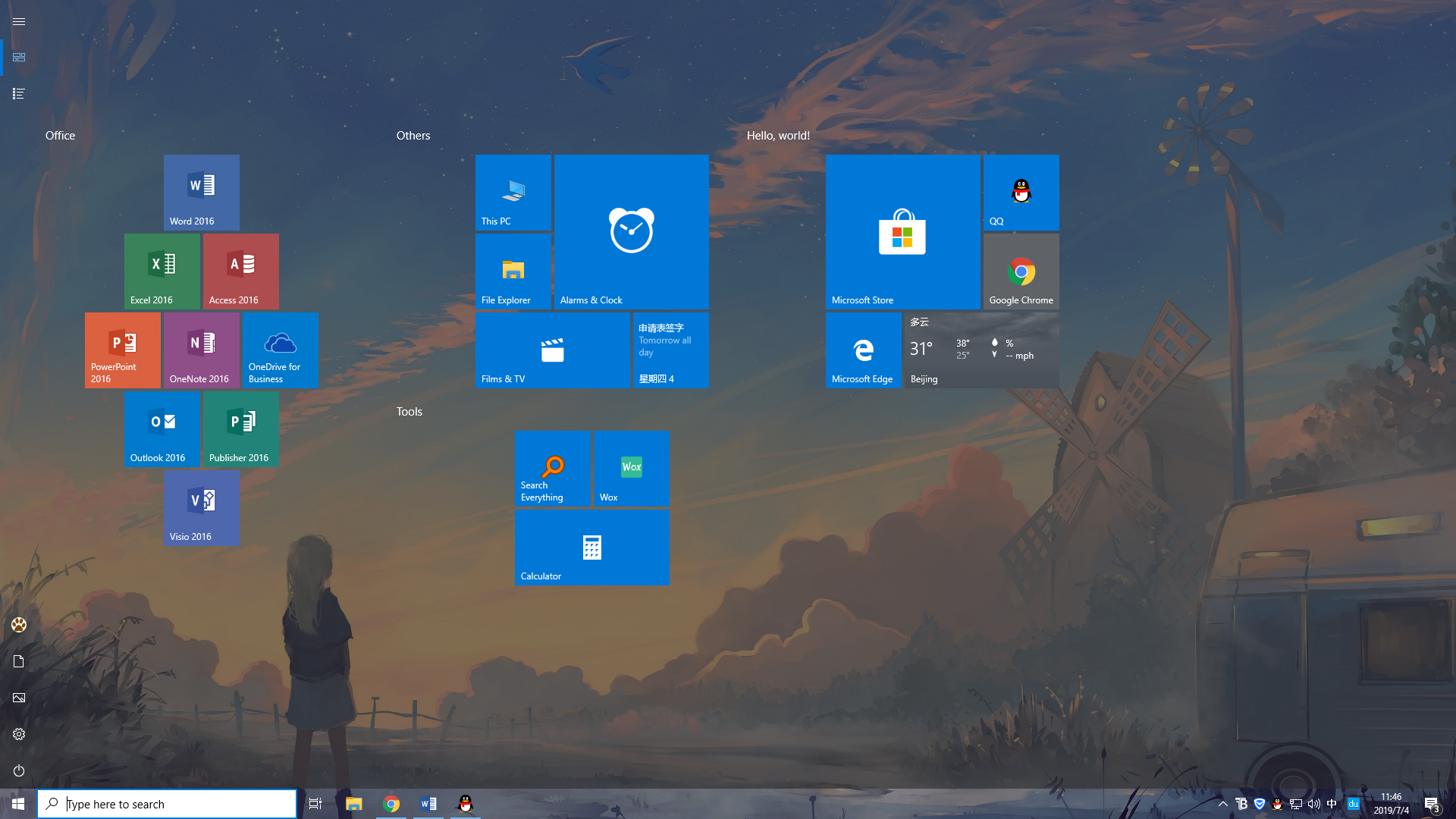Switch to the All apps list view
1456x819 pixels.
tap(19, 94)
